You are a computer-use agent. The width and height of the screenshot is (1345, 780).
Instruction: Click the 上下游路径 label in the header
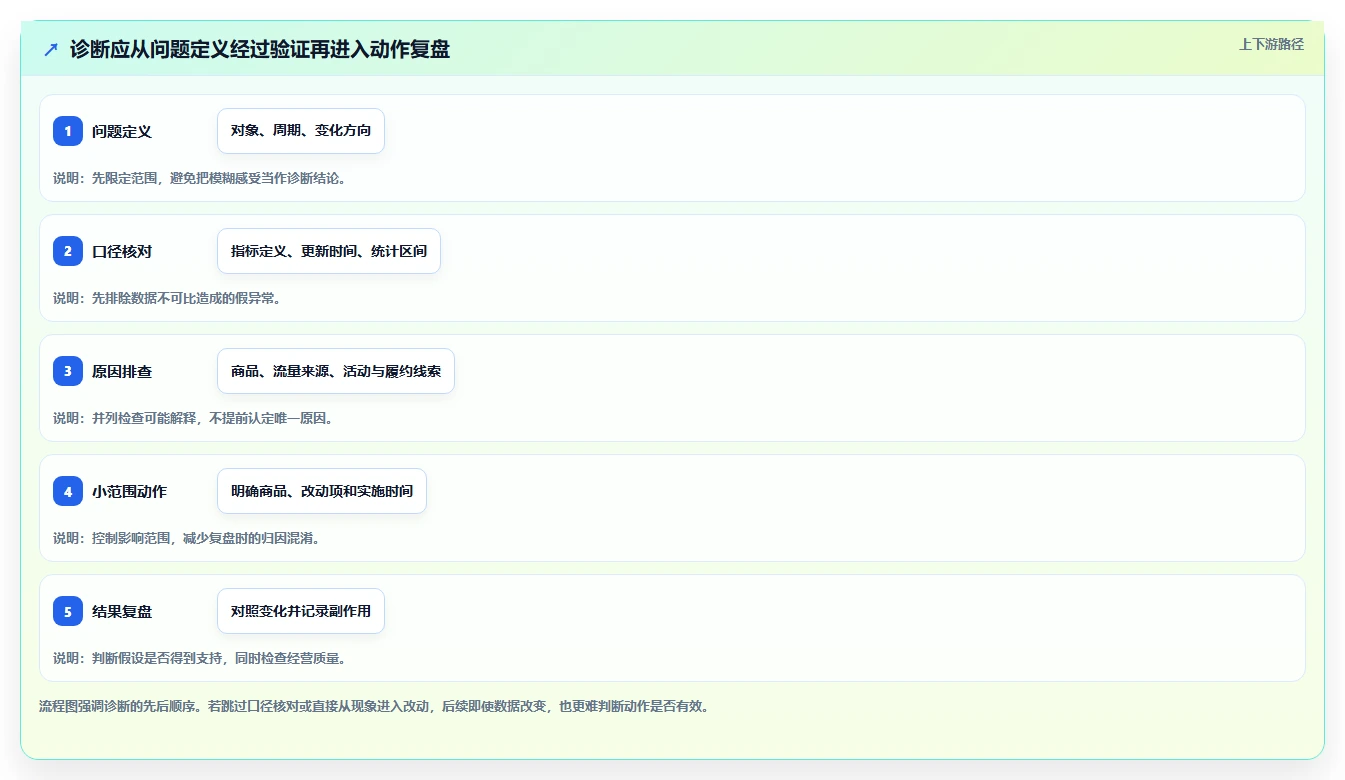(1271, 44)
